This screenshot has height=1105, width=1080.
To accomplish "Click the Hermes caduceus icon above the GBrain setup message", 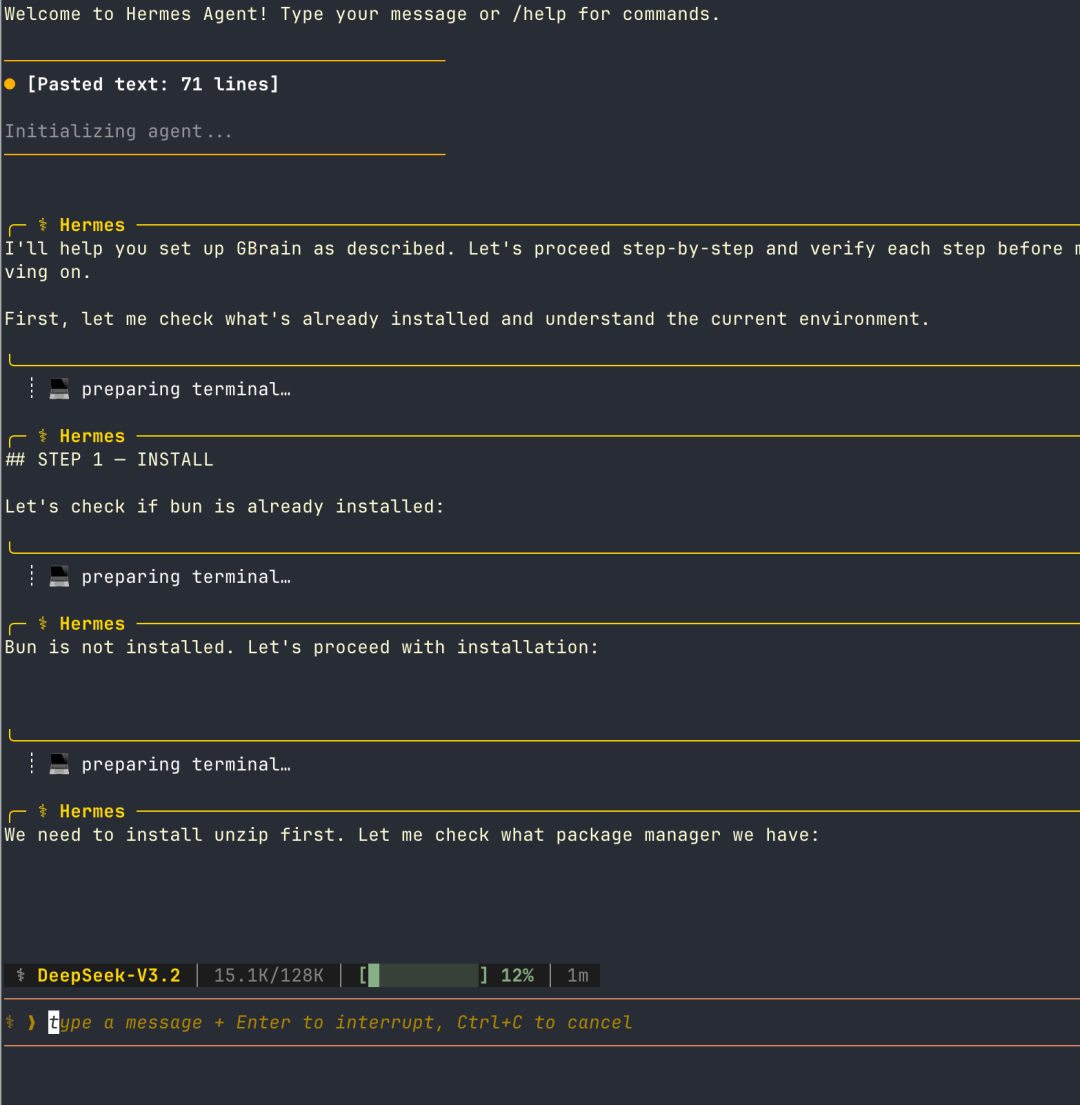I will pos(43,225).
